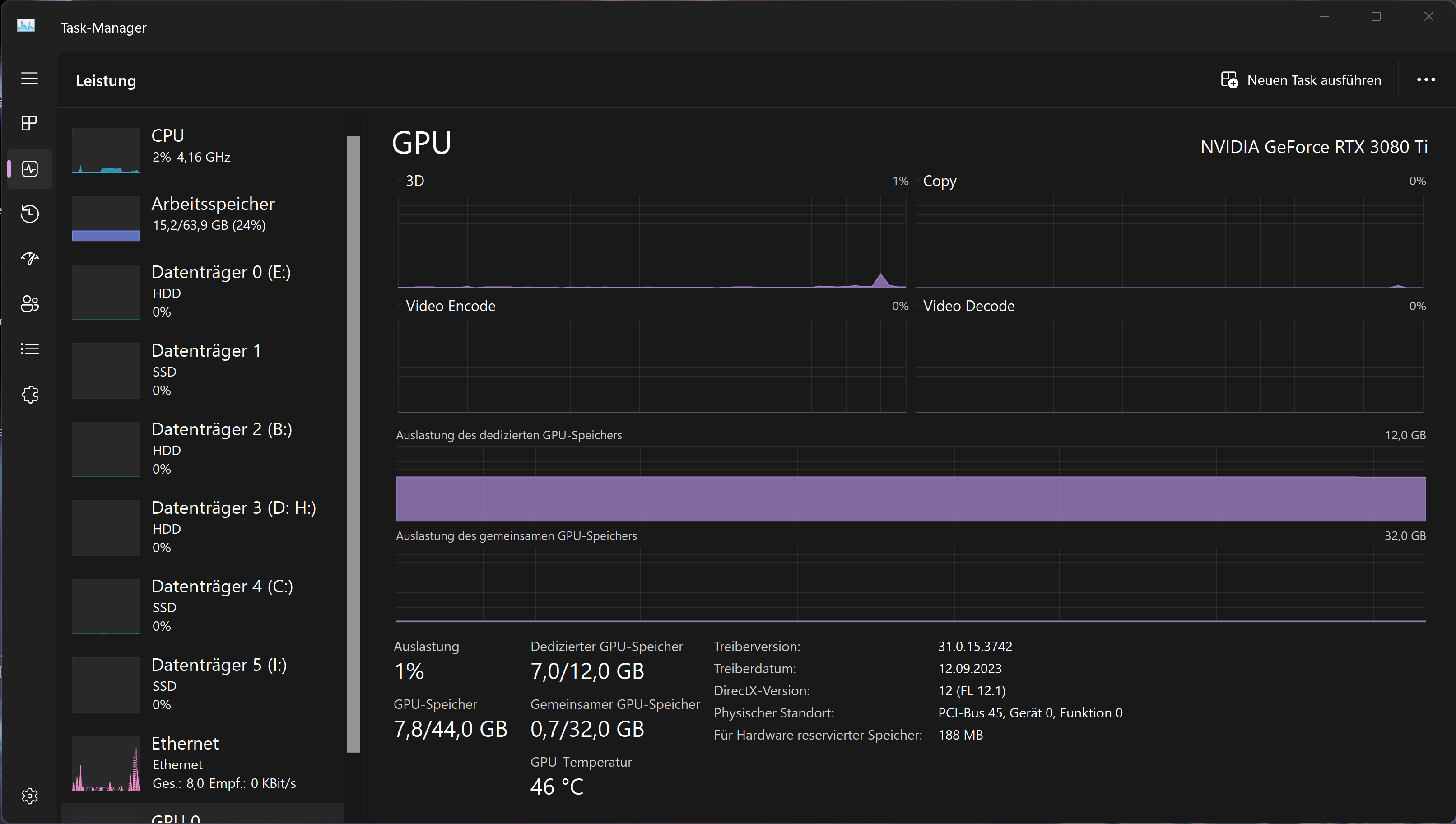Open the Startup apps page icon
Screen dimensions: 1456x824
click(29, 259)
